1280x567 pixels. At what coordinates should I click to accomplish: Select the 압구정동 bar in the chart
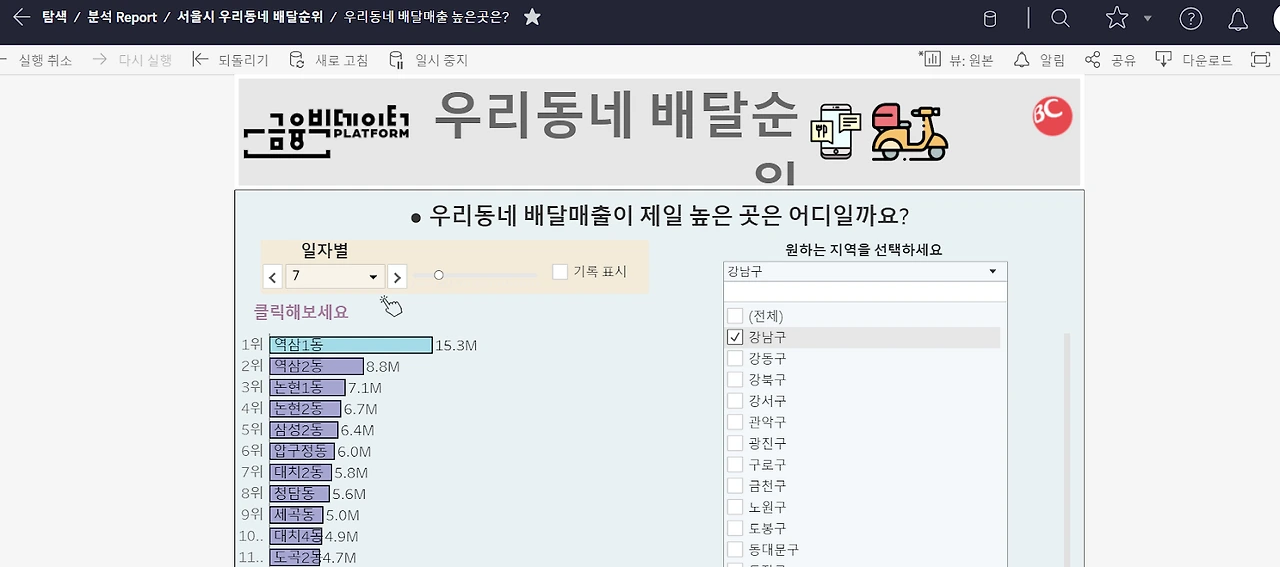(302, 451)
